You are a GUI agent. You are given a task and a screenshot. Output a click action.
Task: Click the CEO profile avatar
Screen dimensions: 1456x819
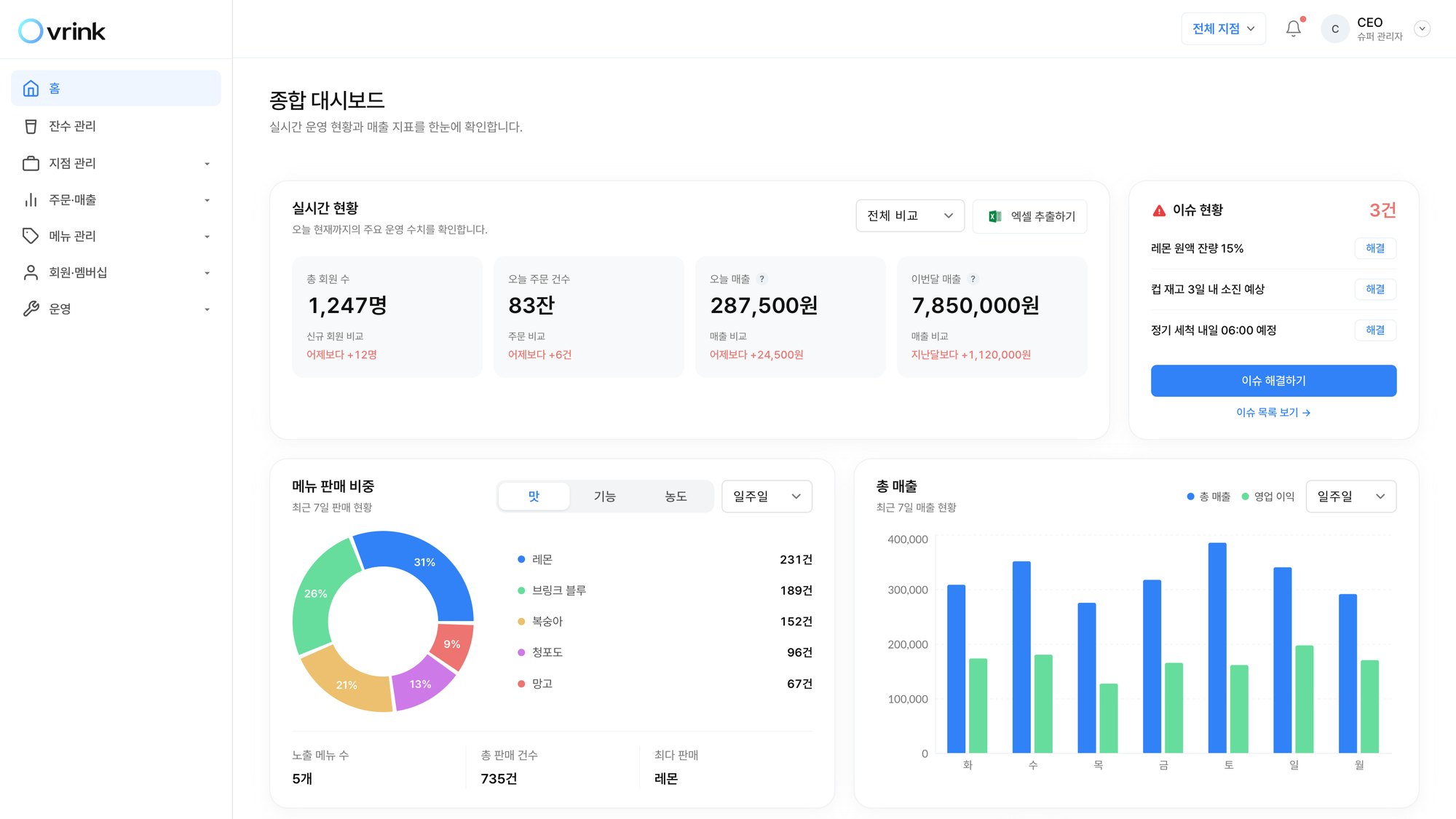(x=1334, y=29)
